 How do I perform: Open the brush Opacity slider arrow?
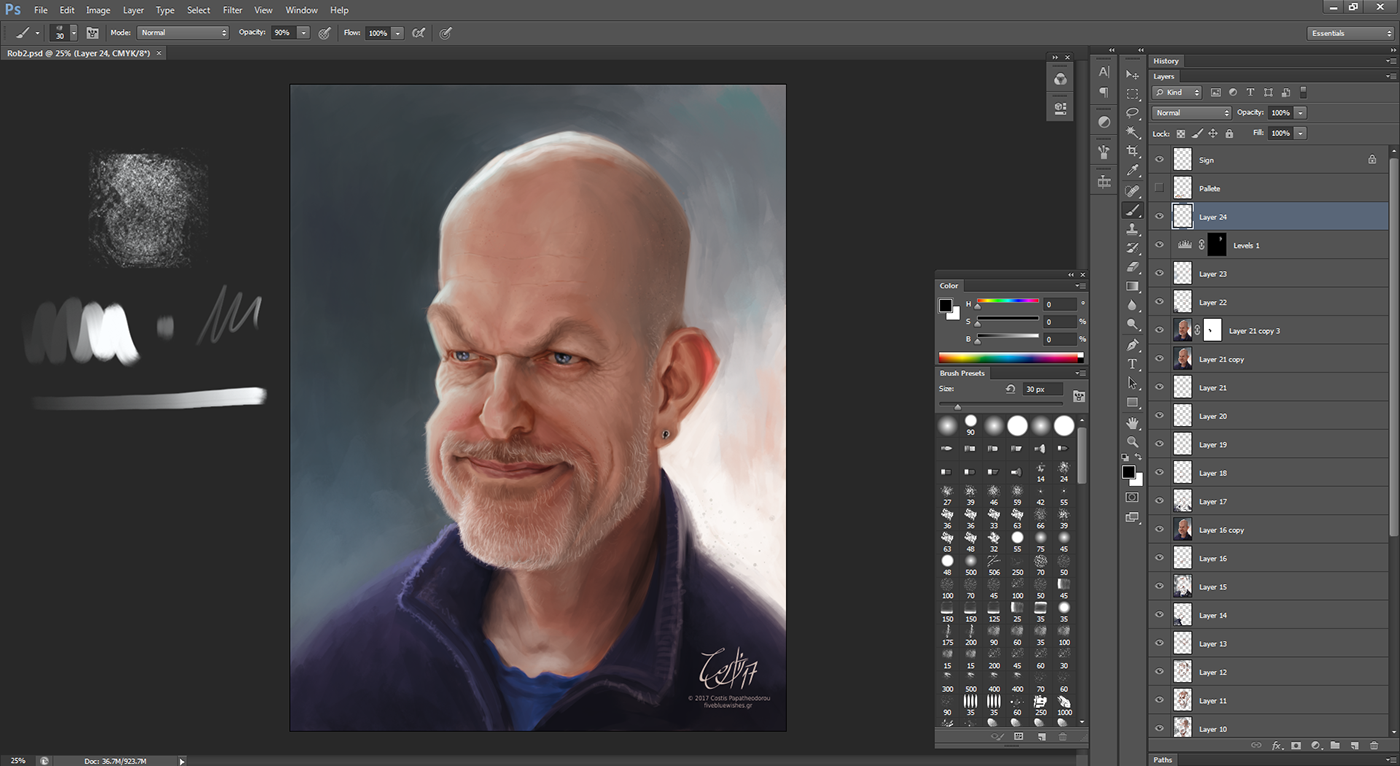[x=303, y=33]
